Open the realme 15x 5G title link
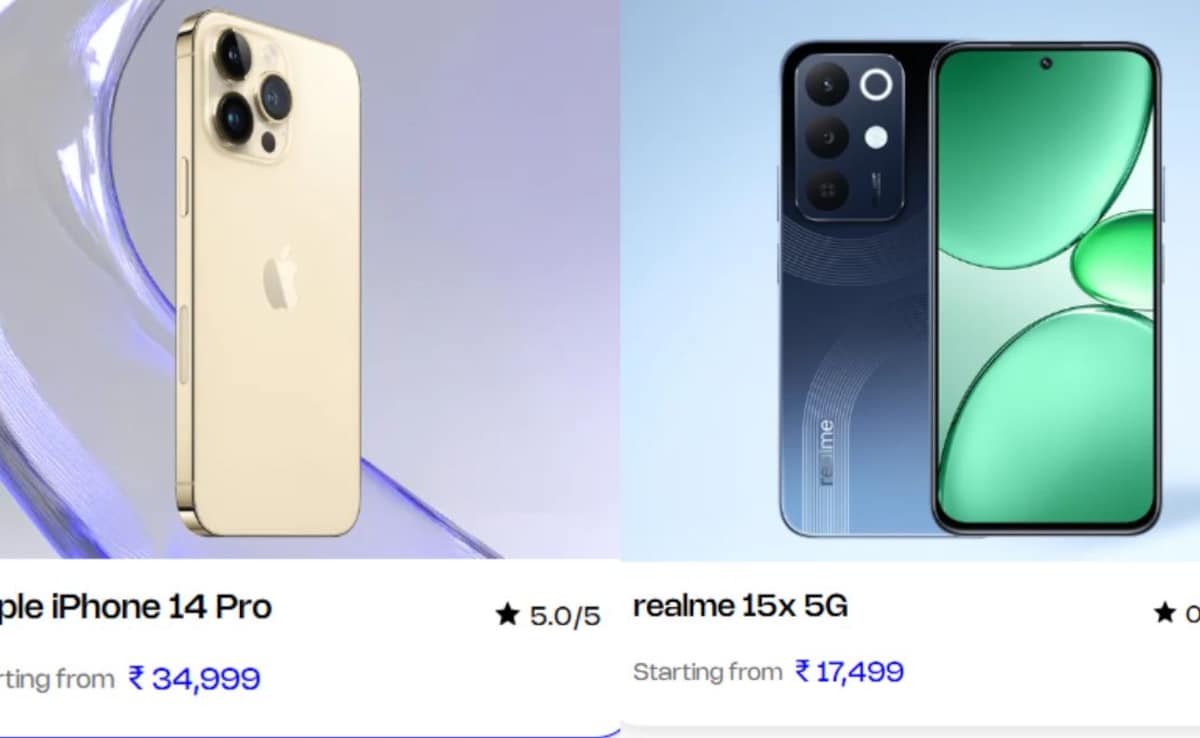 click(x=740, y=607)
